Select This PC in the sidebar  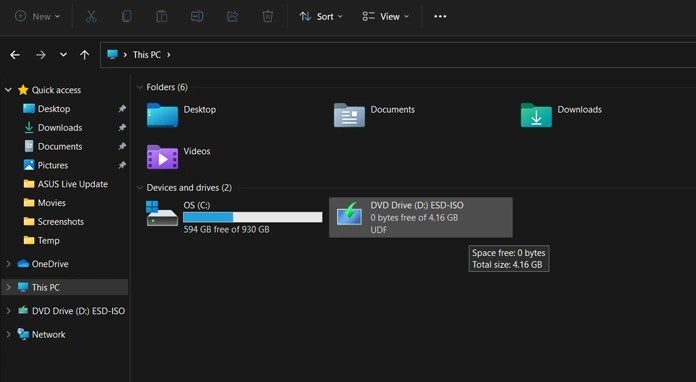pos(65,287)
